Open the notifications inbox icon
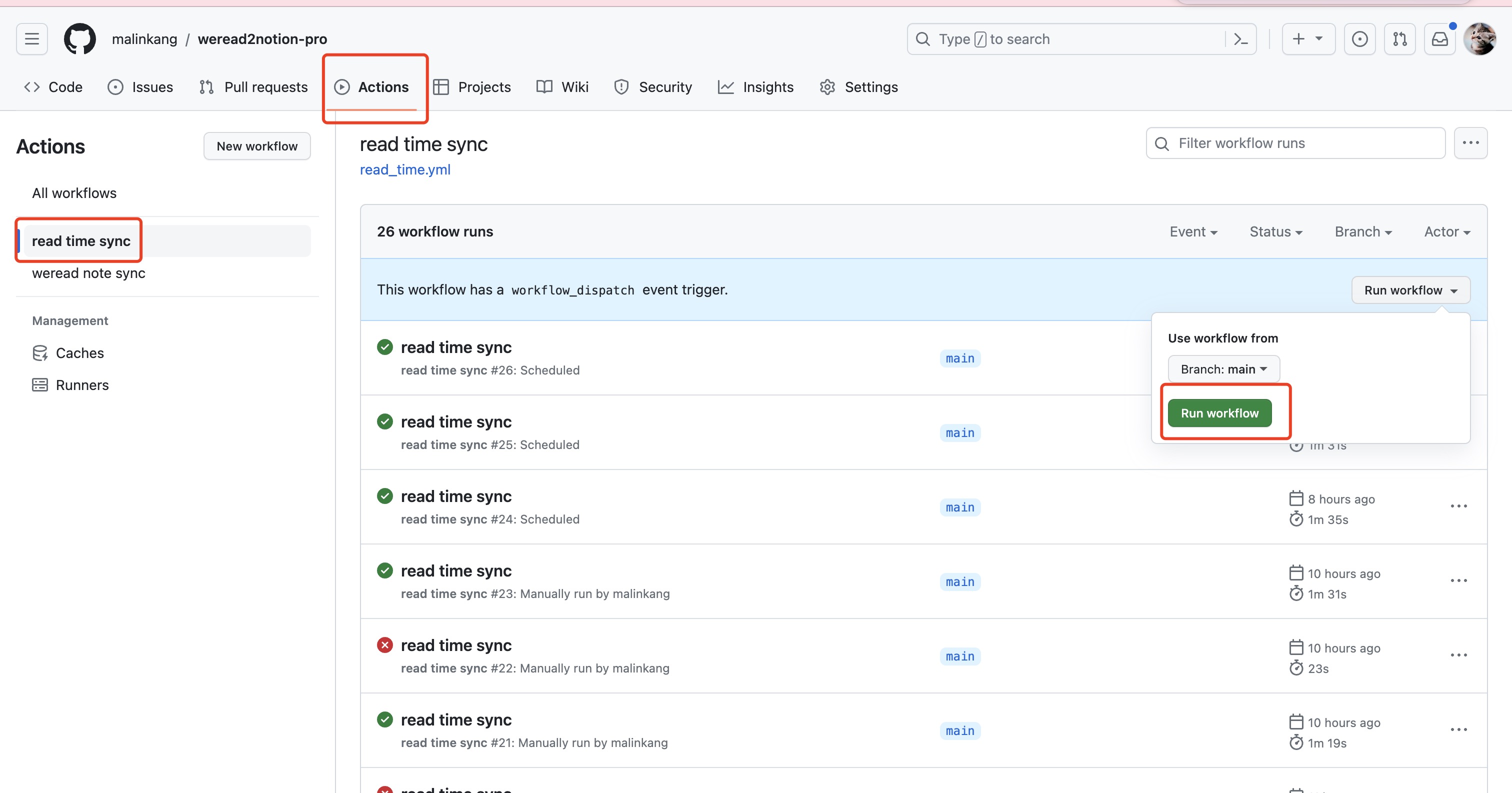The height and width of the screenshot is (793, 1512). coord(1439,39)
